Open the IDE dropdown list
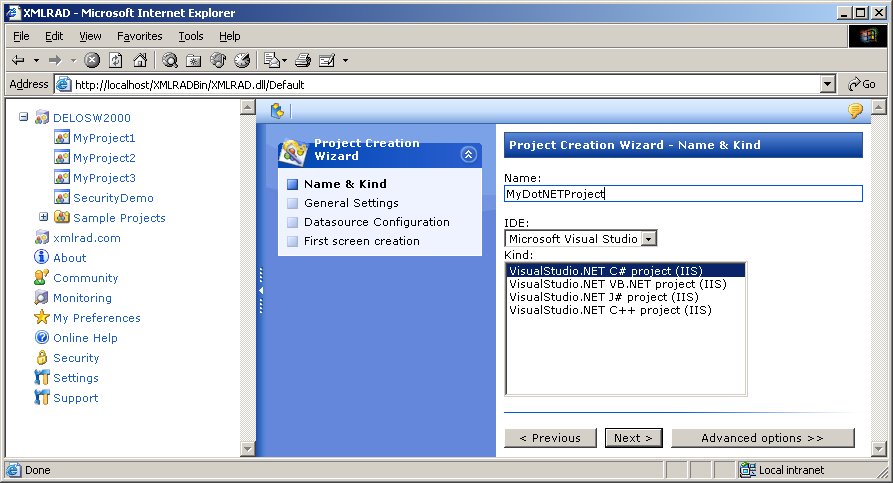Screen dimensions: 893x483 click(649, 239)
